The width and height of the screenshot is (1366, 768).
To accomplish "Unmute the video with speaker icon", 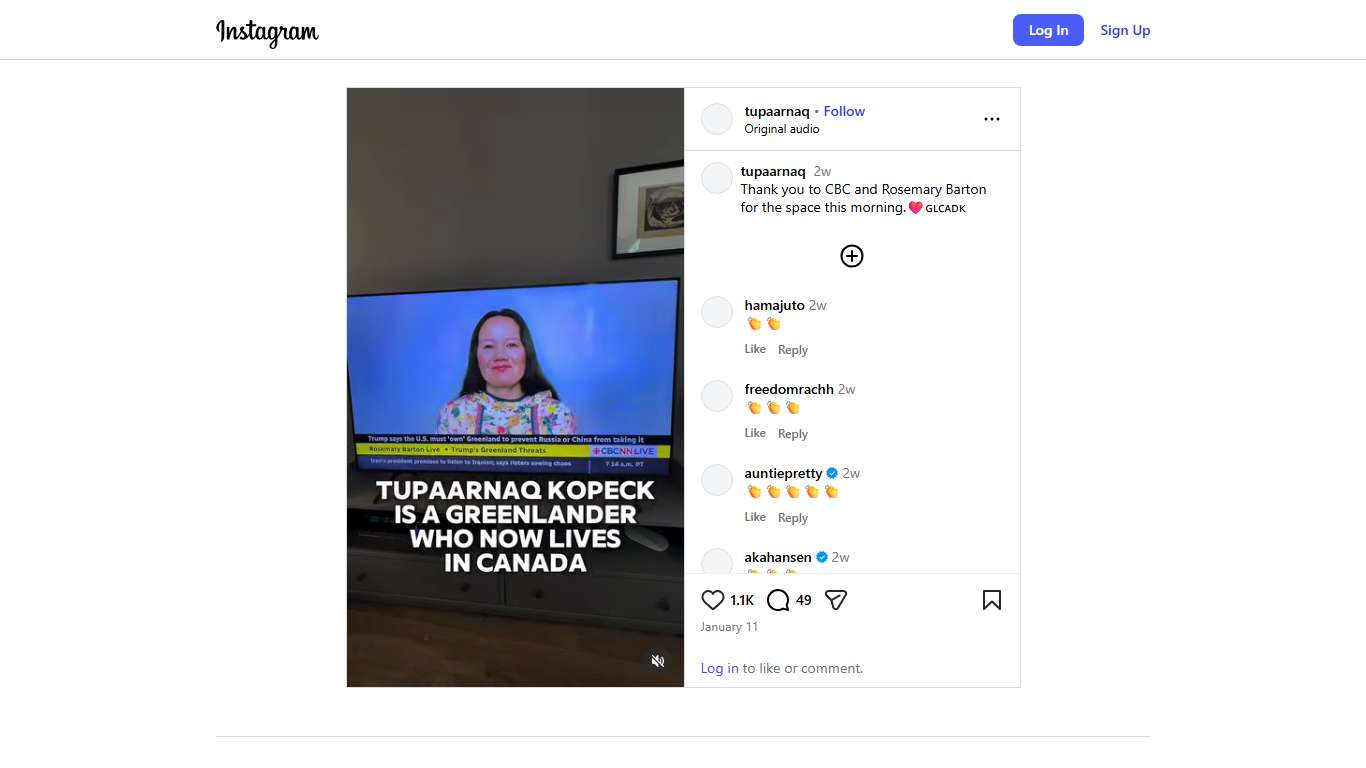I will 658,661.
